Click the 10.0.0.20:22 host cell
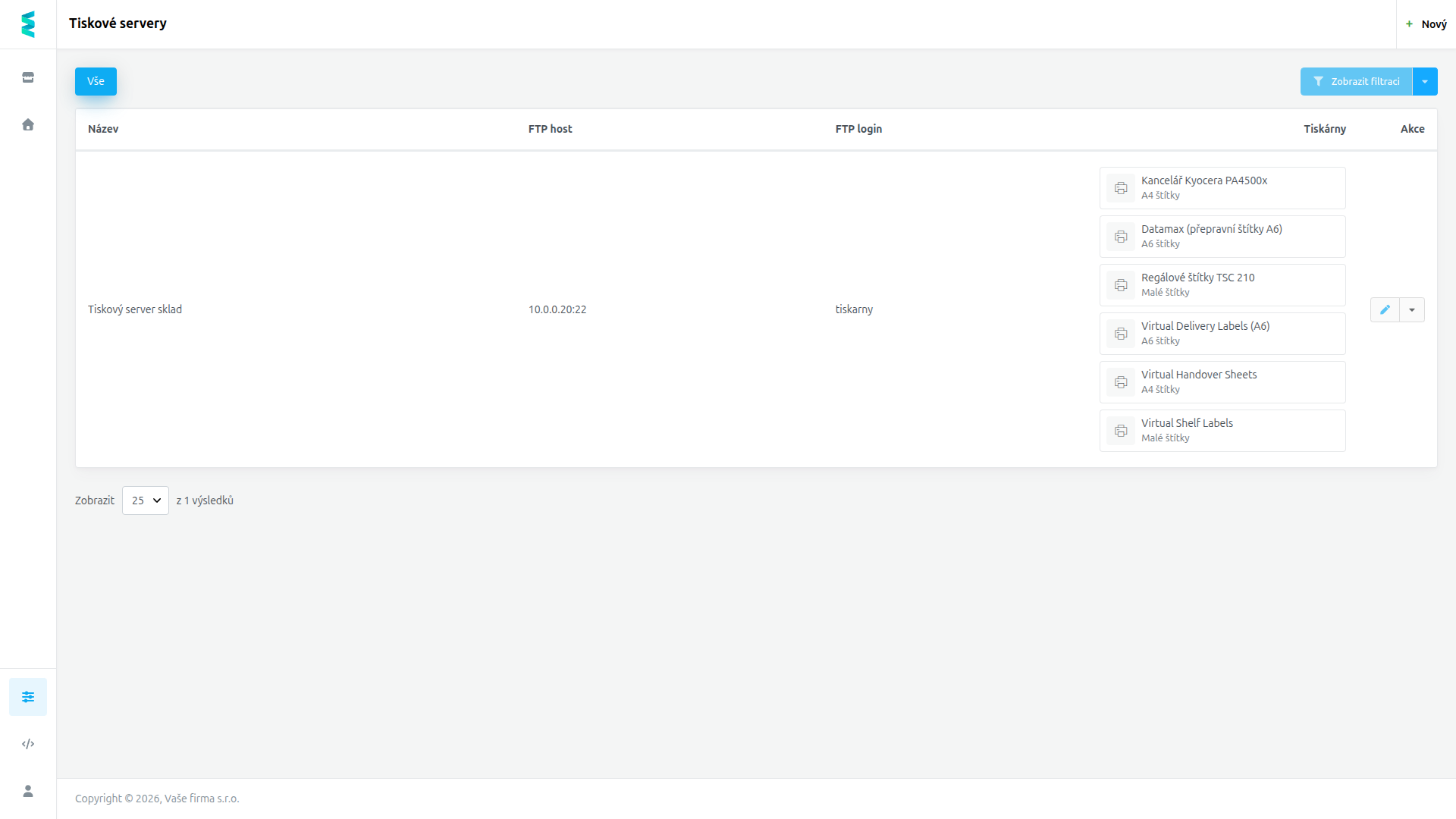Viewport: 1456px width, 819px height. pyautogui.click(x=557, y=309)
